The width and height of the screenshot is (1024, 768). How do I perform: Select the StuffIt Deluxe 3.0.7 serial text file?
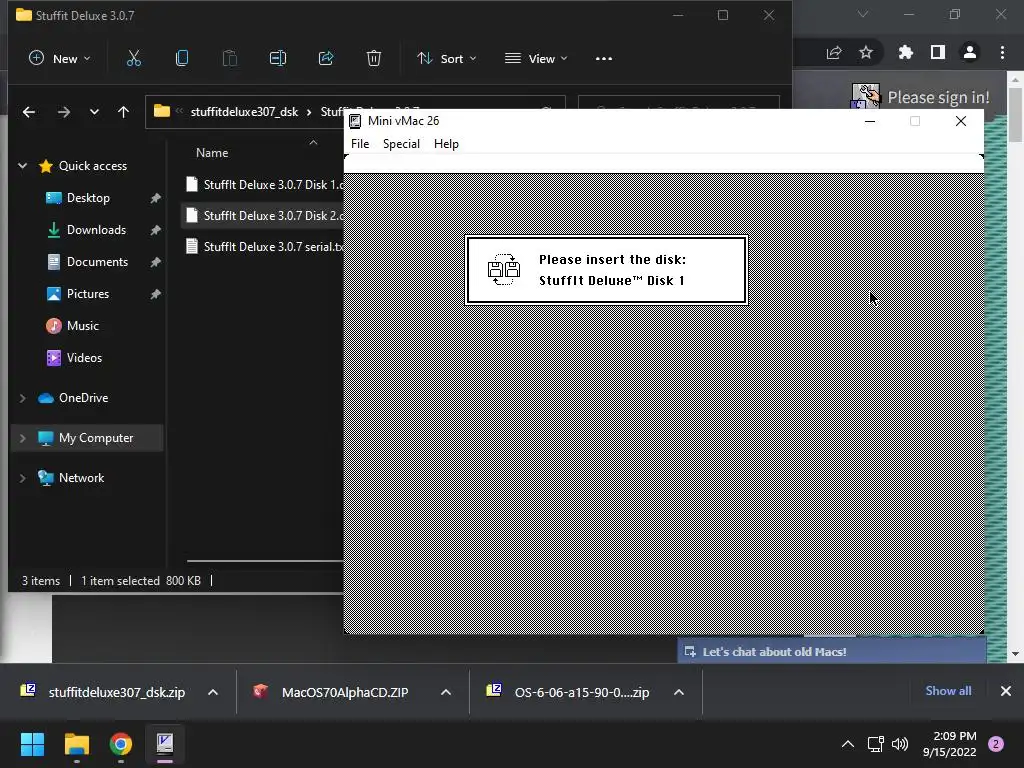(263, 247)
